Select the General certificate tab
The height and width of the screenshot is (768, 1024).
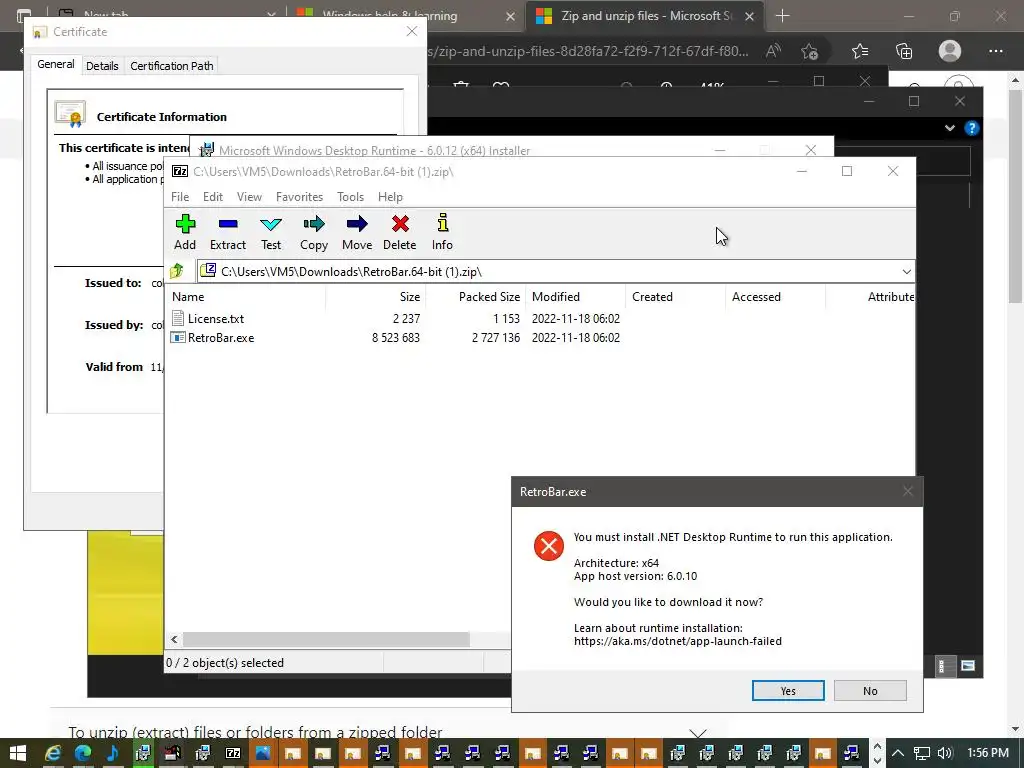pos(56,64)
